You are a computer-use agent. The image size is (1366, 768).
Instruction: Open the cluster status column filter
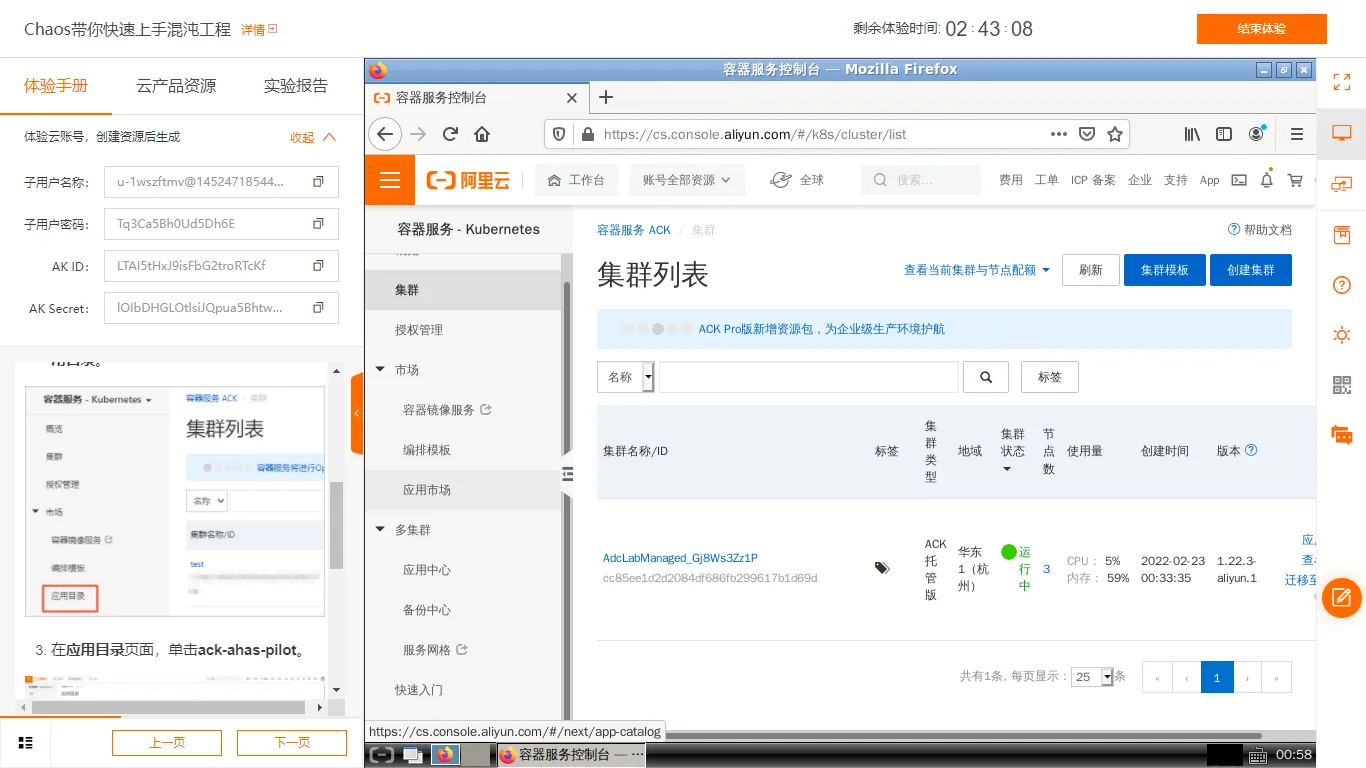[x=1007, y=469]
